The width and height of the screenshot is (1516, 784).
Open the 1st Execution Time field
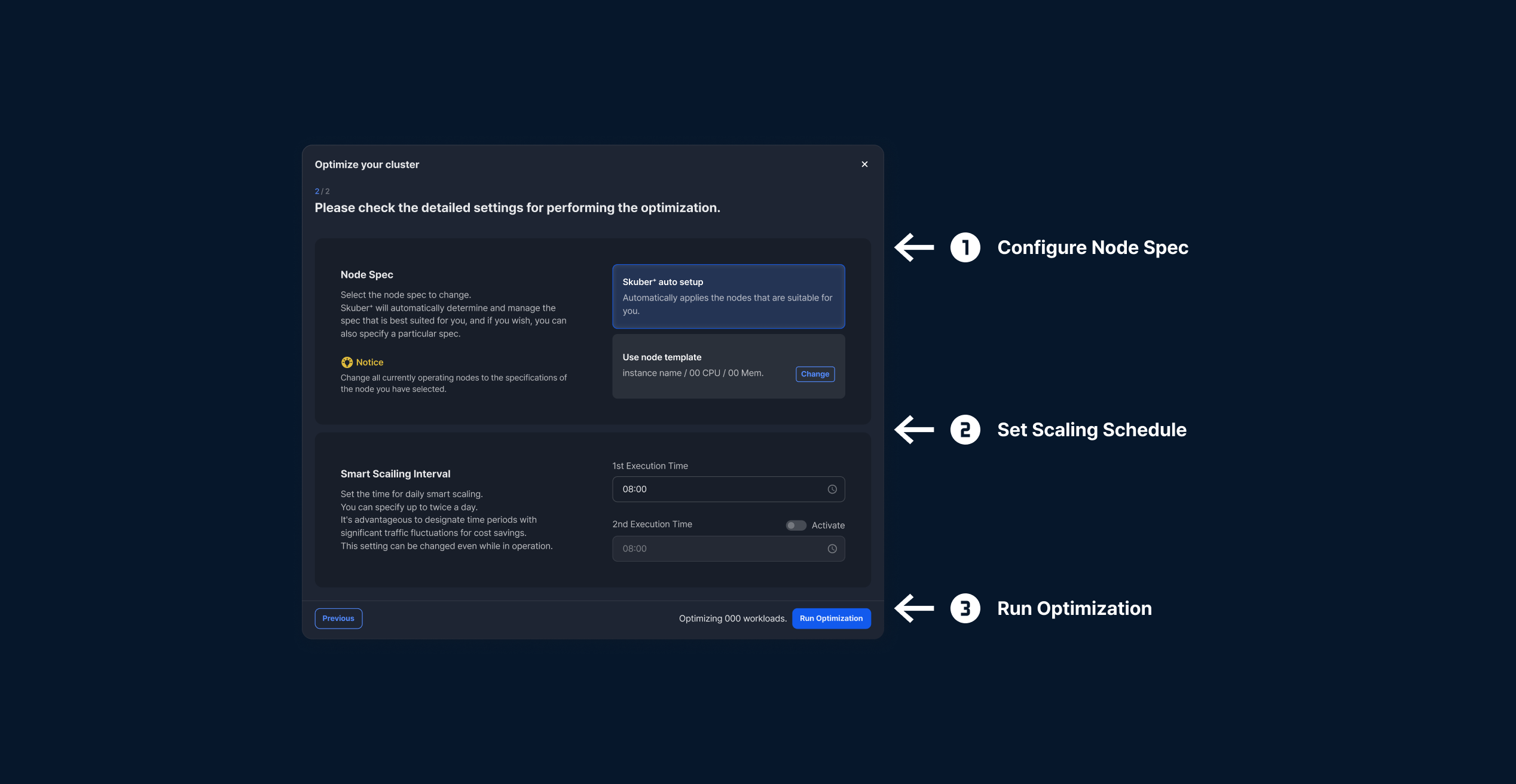point(717,489)
